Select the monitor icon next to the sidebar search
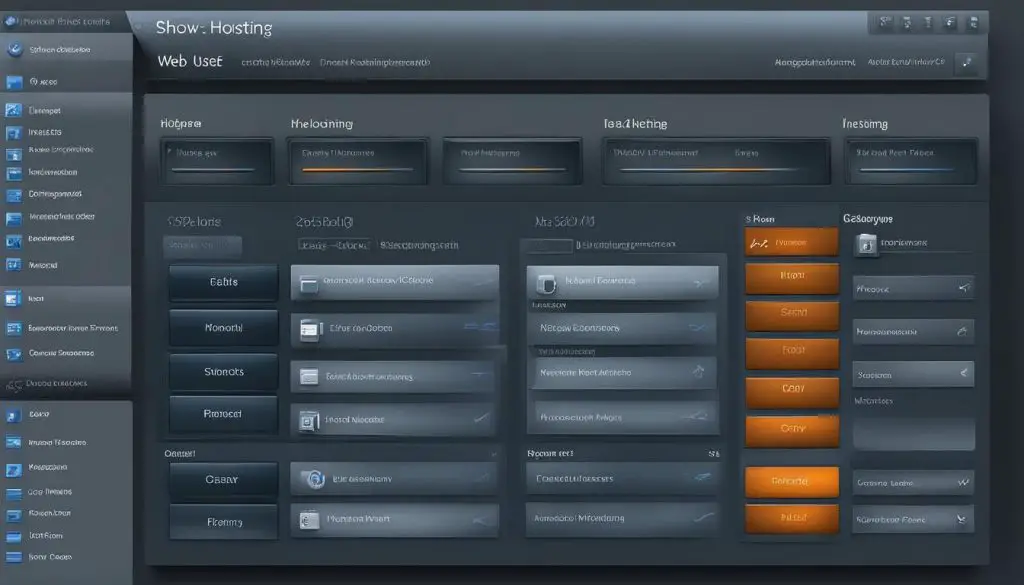 [15, 82]
